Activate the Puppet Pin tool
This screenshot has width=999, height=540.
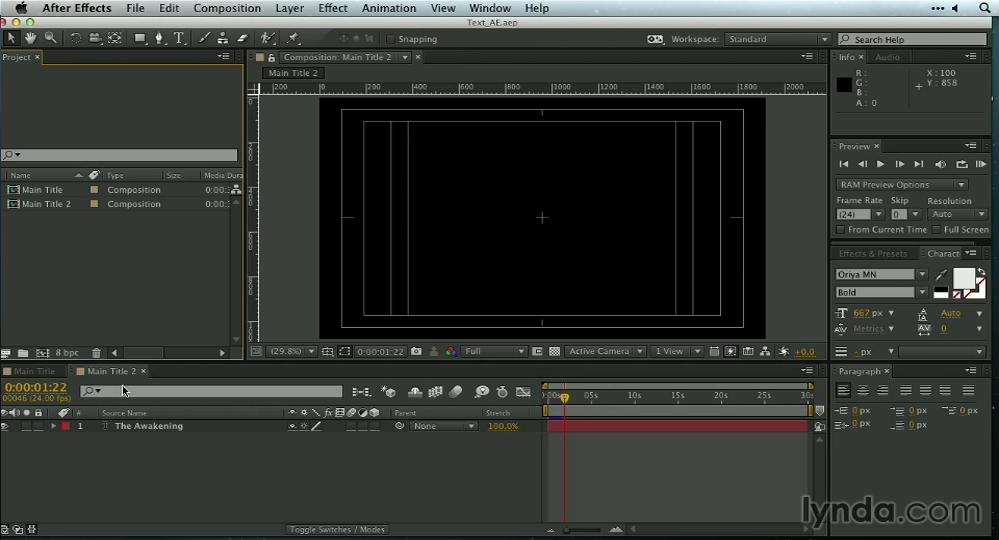point(294,38)
